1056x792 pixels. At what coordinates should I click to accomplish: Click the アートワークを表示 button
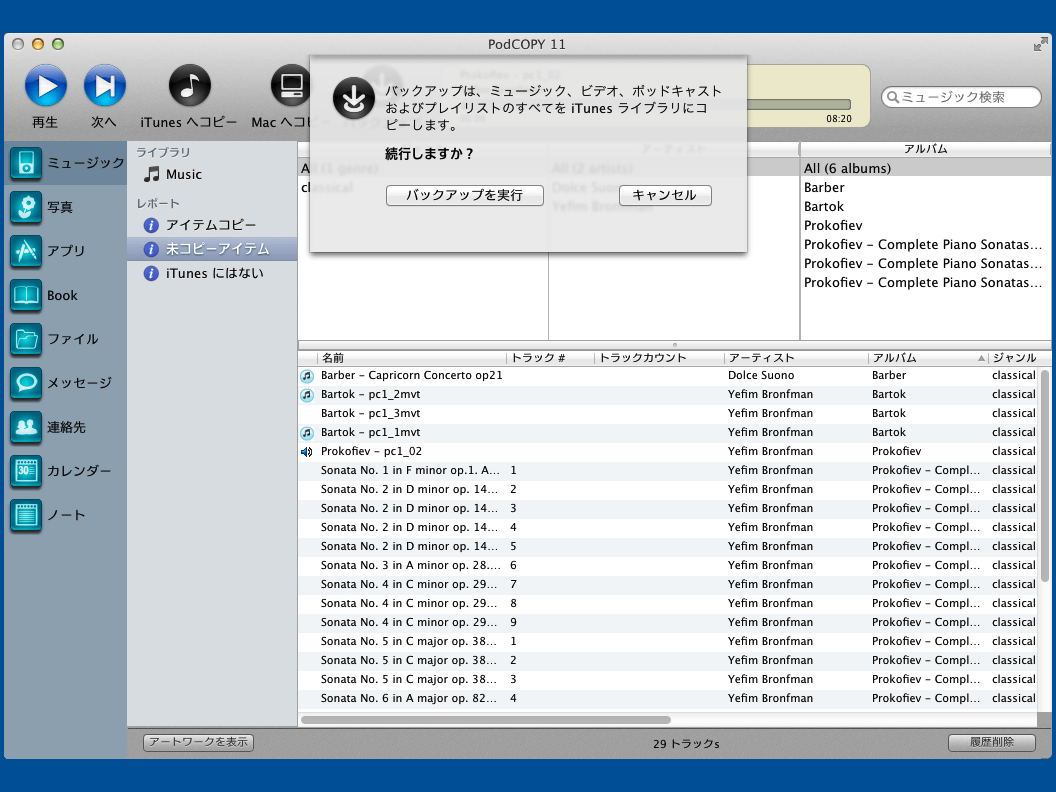(x=199, y=742)
